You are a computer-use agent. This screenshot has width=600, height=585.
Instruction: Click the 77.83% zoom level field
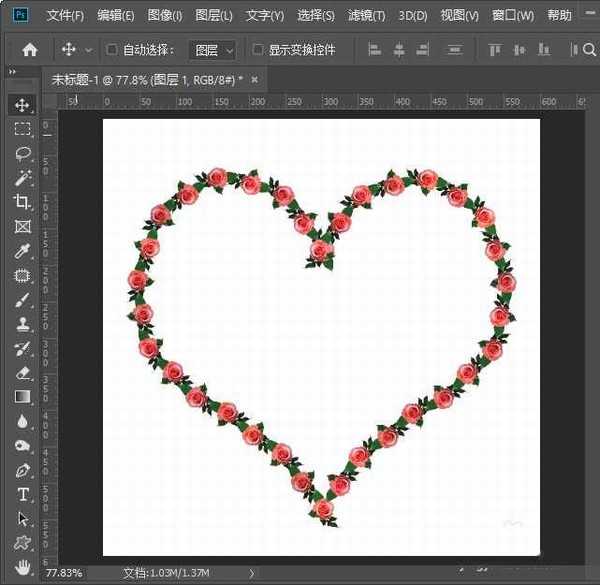(x=65, y=574)
